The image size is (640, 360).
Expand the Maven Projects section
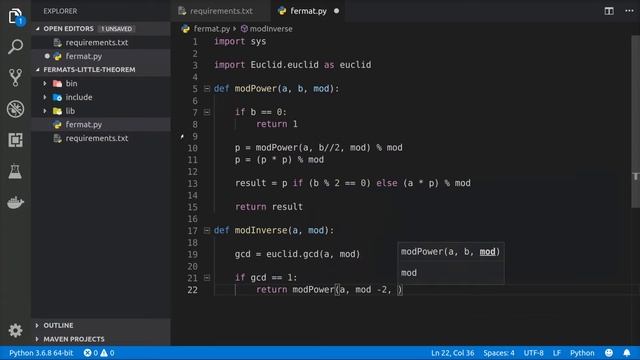[x=37, y=339]
